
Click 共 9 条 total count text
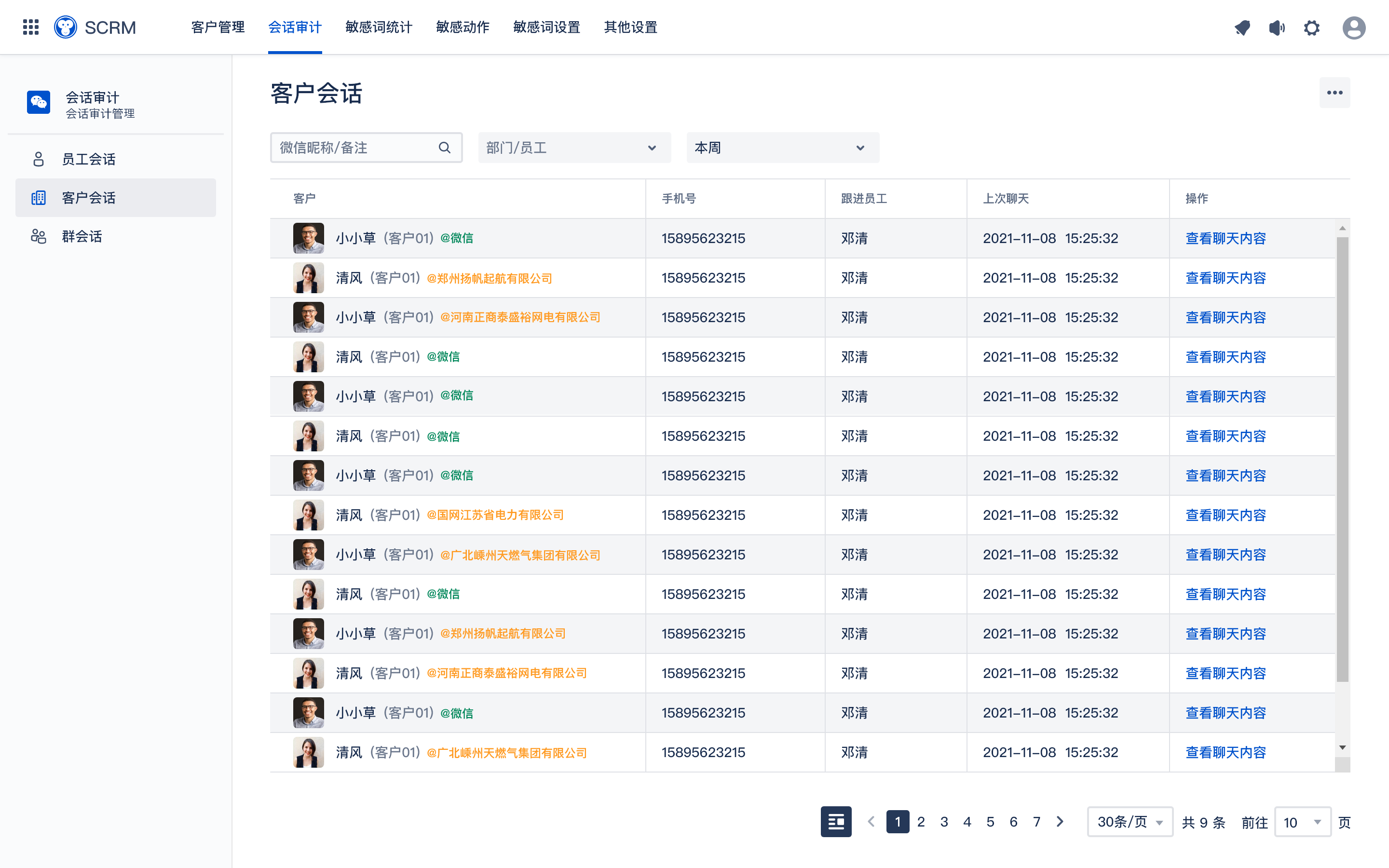click(x=1204, y=822)
